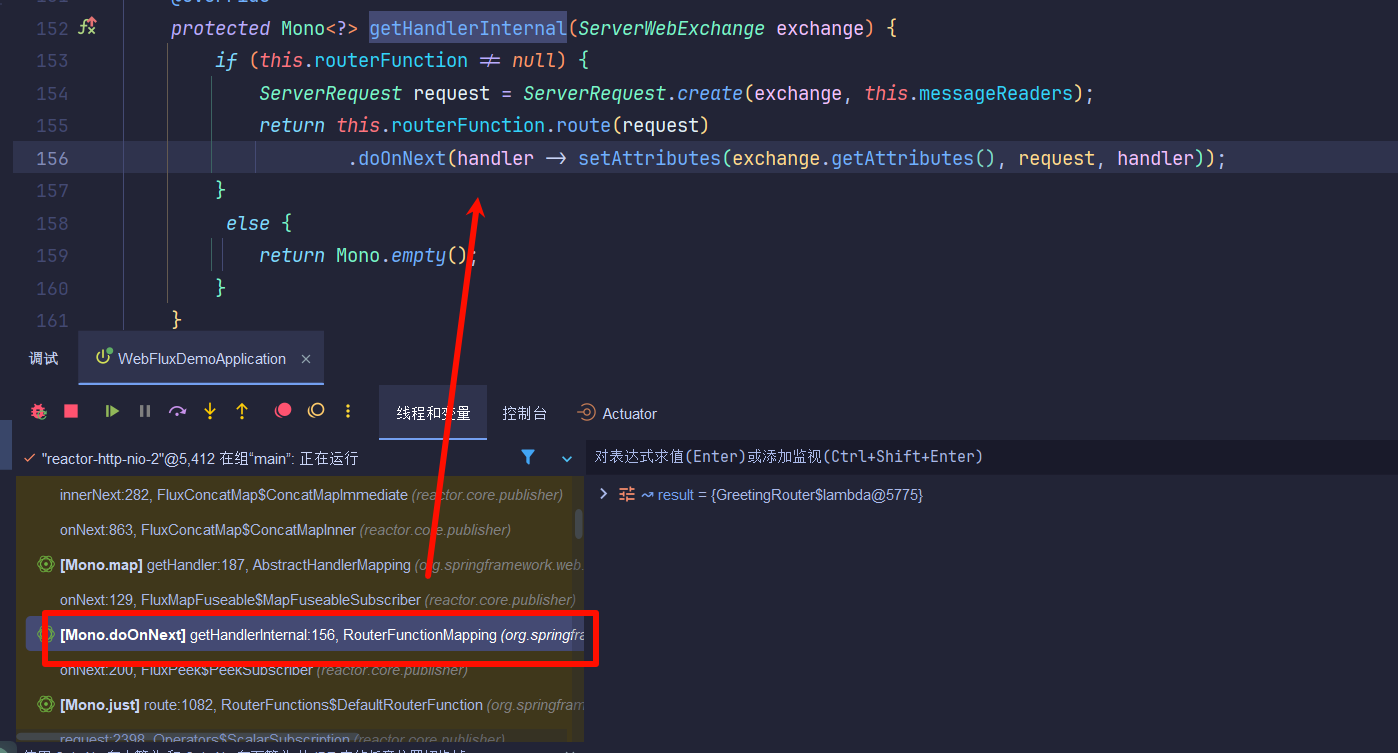Click the reactor icon beside the Mono.map frame
This screenshot has height=753, width=1398.
tap(45, 564)
